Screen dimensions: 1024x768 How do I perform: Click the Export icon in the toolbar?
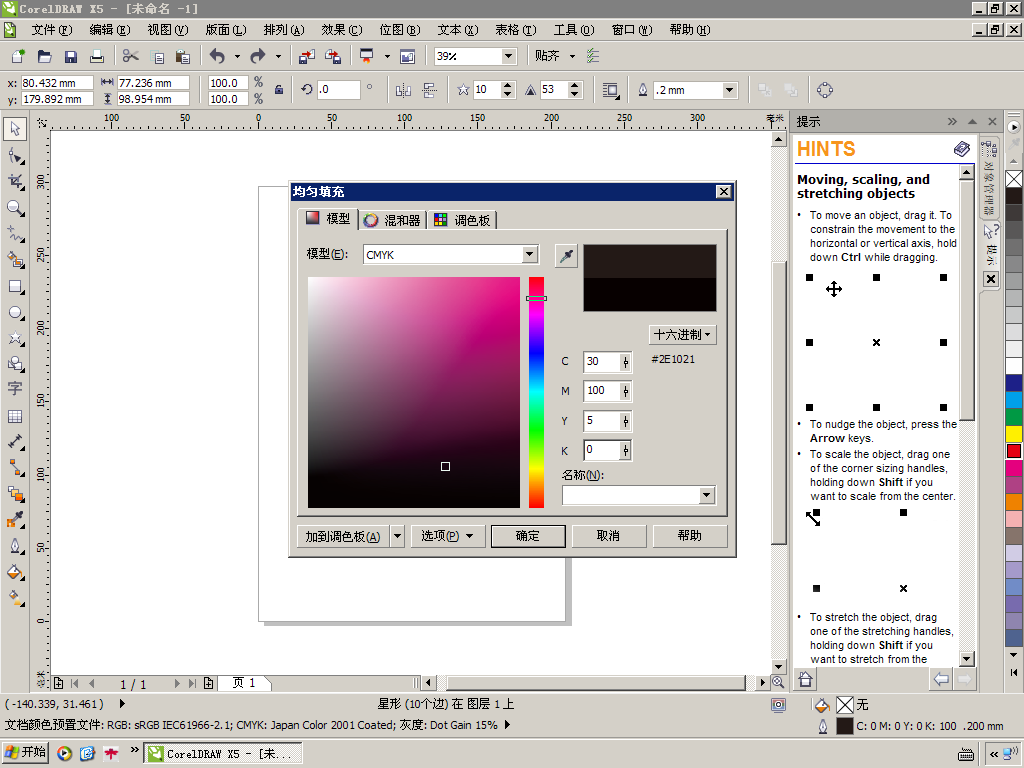(x=333, y=56)
